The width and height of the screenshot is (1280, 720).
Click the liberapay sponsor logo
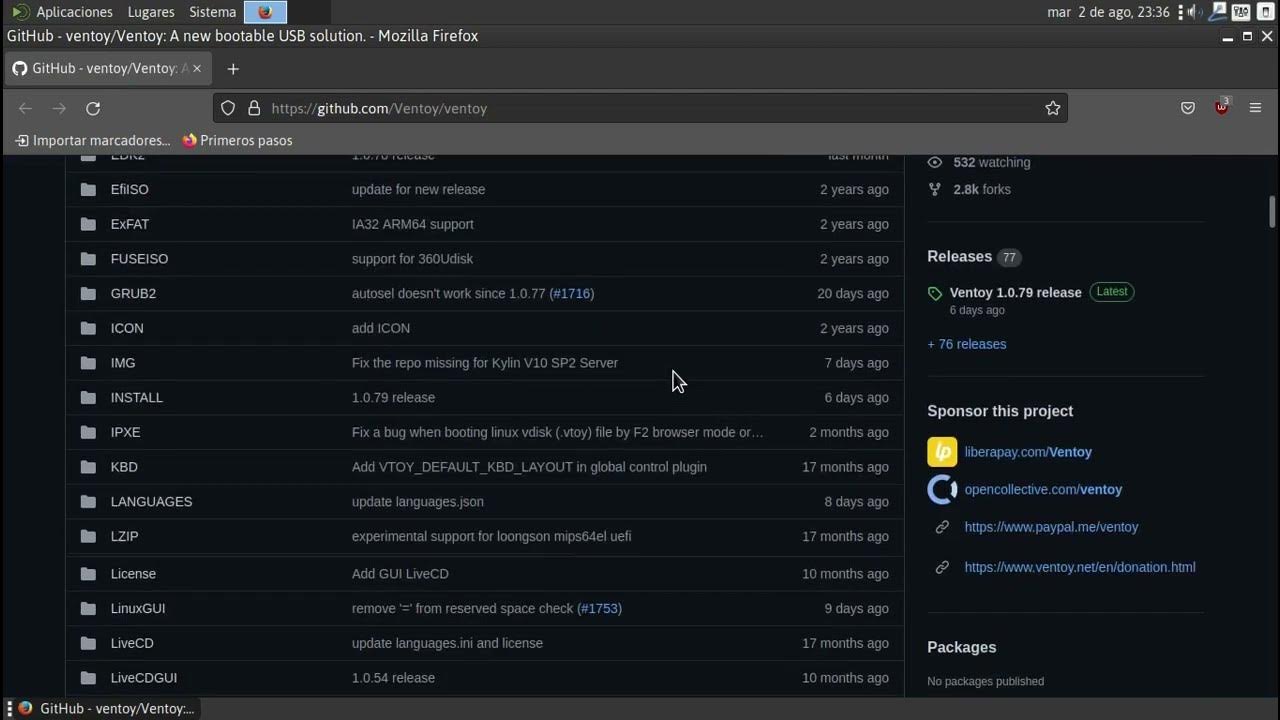[x=942, y=452]
